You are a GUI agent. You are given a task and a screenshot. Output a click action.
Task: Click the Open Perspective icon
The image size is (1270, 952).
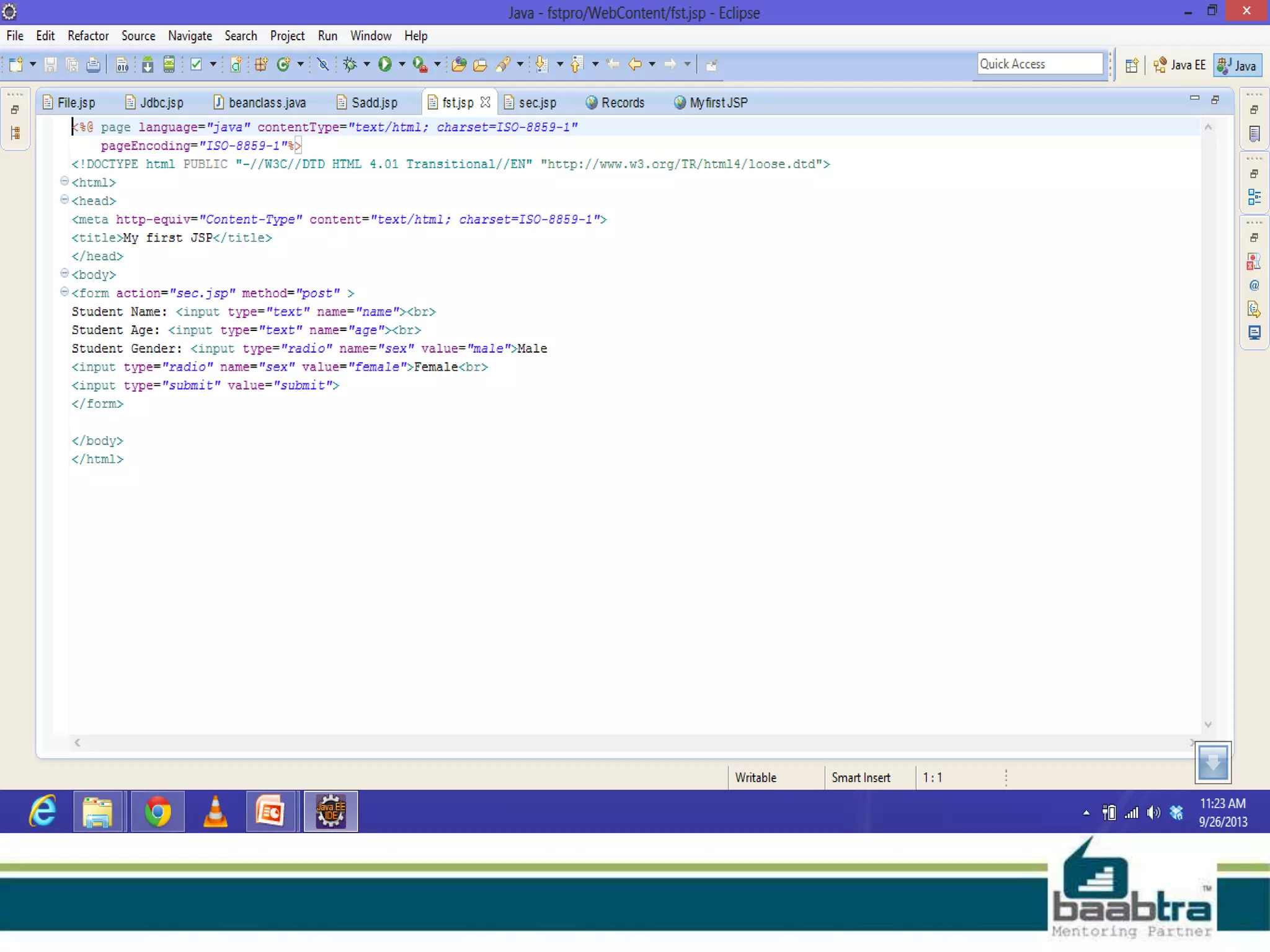1132,65
